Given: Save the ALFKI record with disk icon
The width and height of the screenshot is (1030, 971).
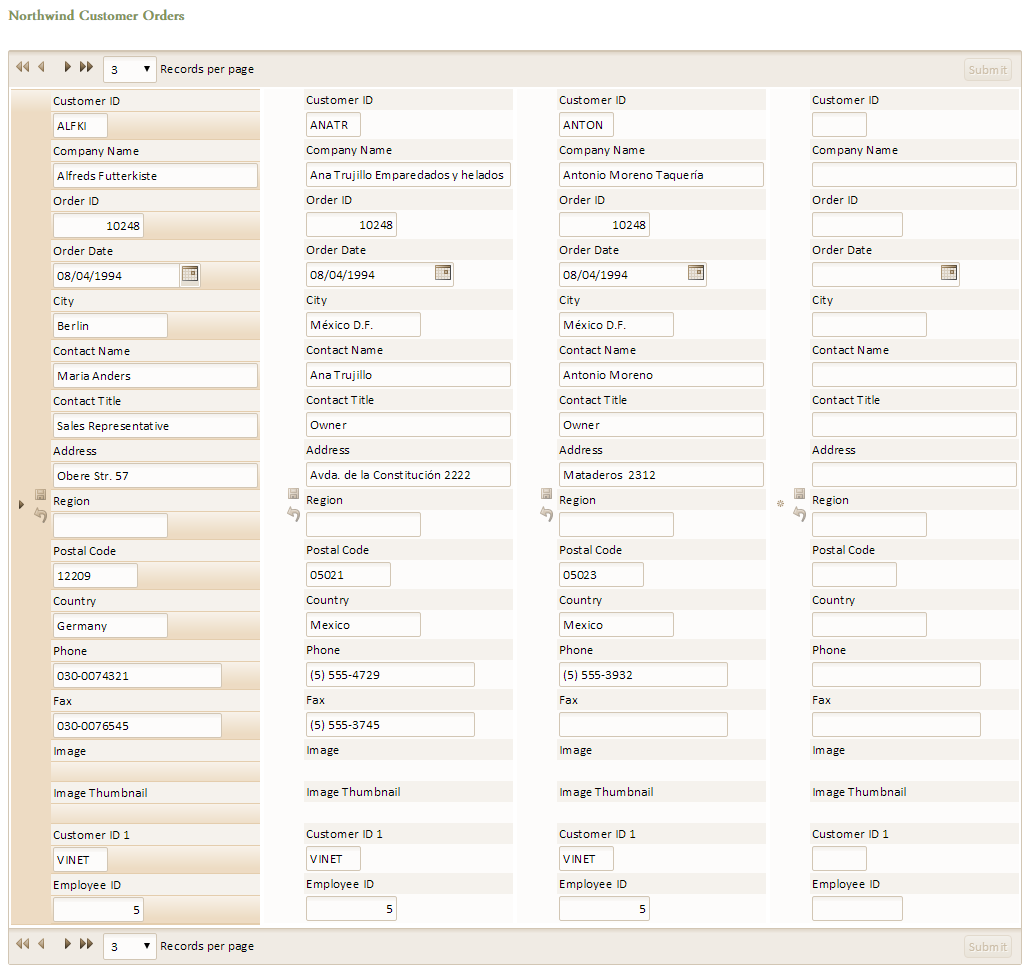Looking at the screenshot, I should click(41, 495).
